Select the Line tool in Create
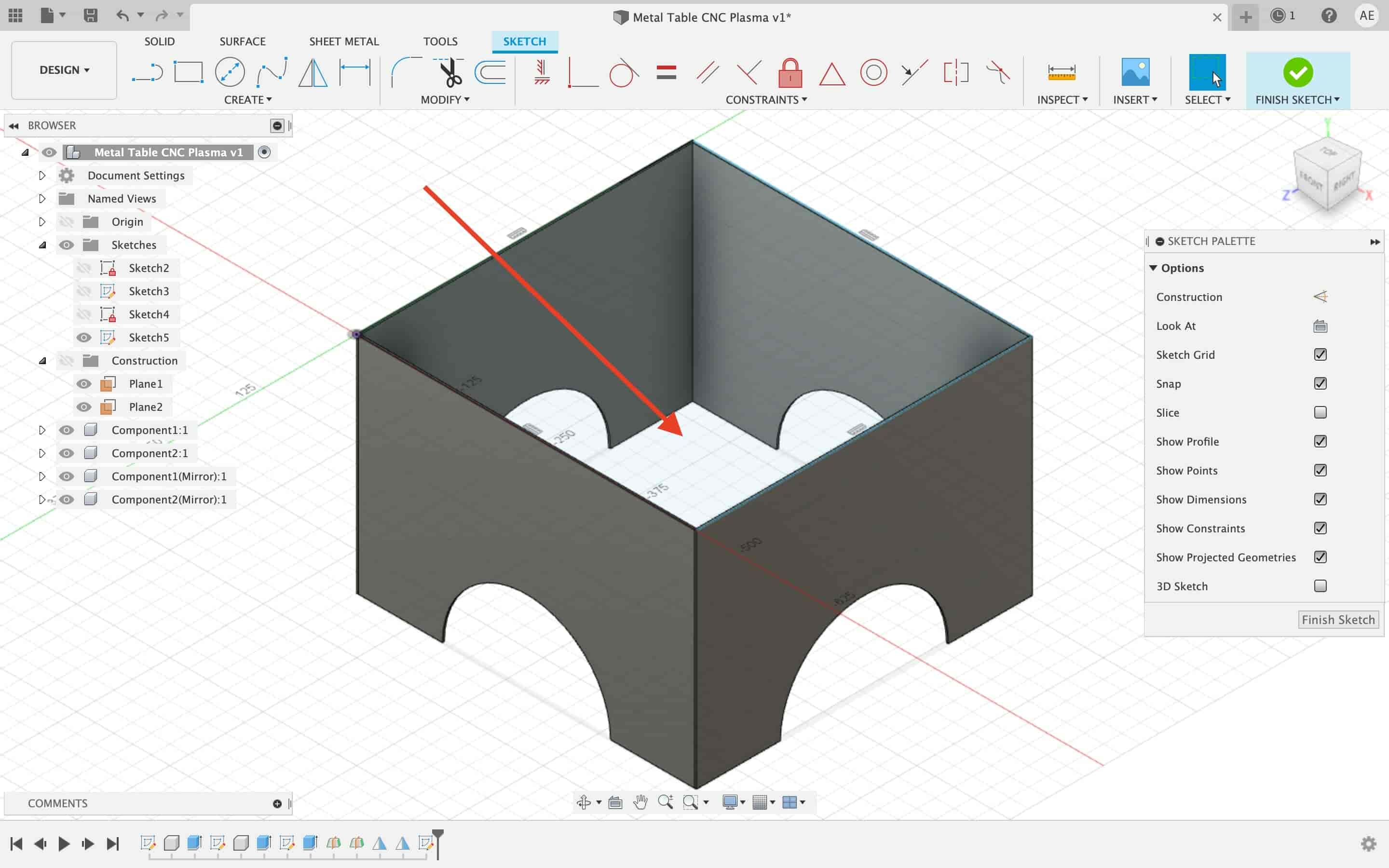Screen dimensions: 1389x868 point(147,72)
